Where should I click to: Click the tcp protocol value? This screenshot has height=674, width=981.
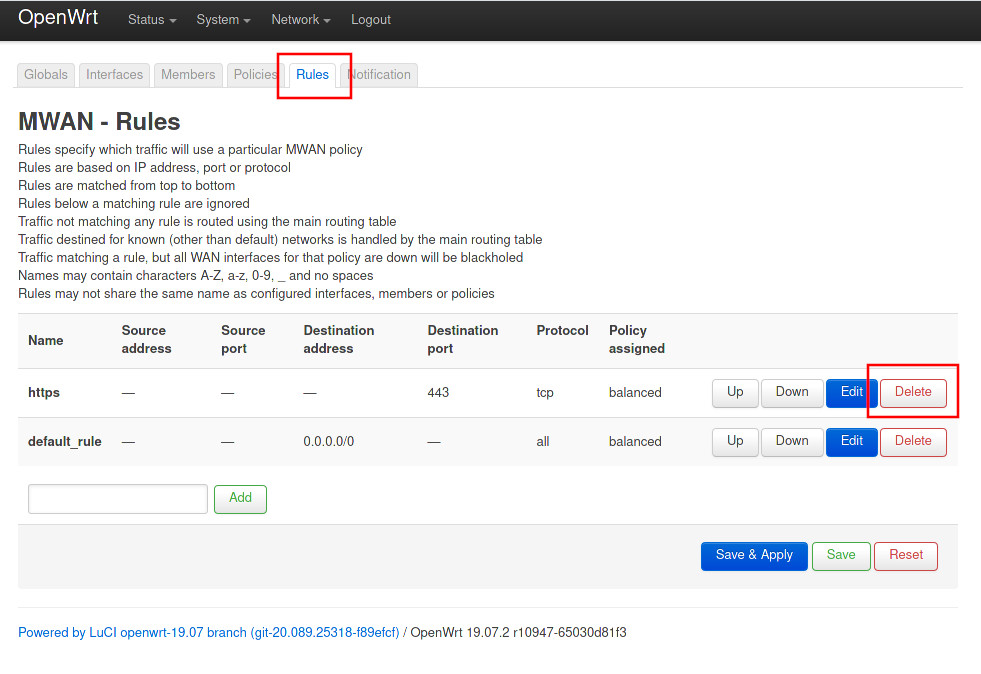(545, 392)
